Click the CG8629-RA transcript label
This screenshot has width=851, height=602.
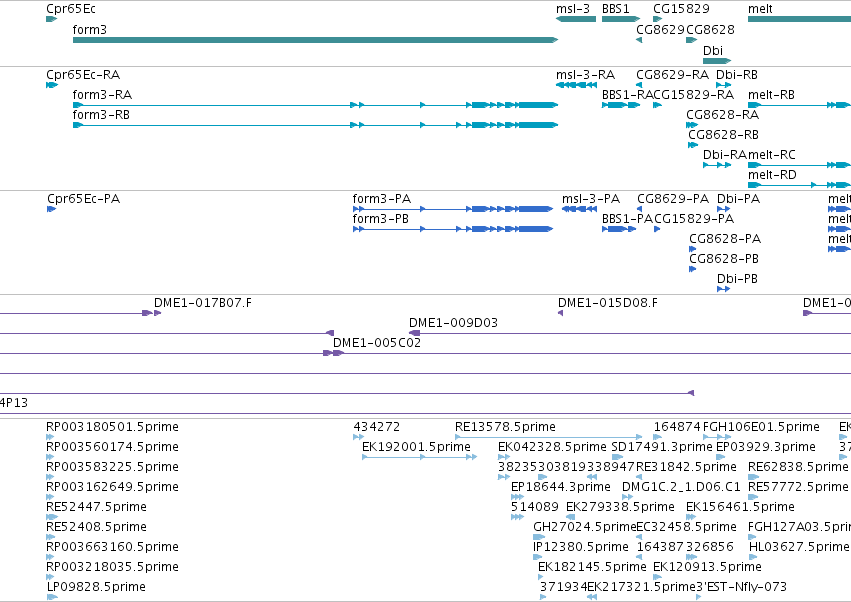672,75
